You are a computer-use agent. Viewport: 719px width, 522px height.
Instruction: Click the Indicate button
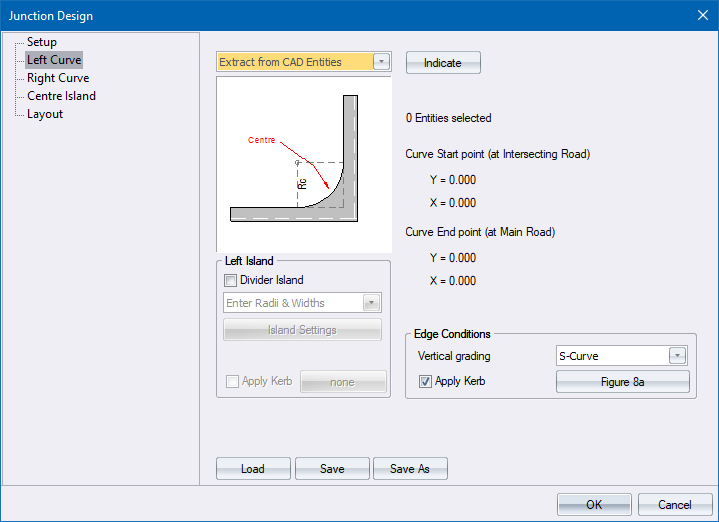point(443,63)
